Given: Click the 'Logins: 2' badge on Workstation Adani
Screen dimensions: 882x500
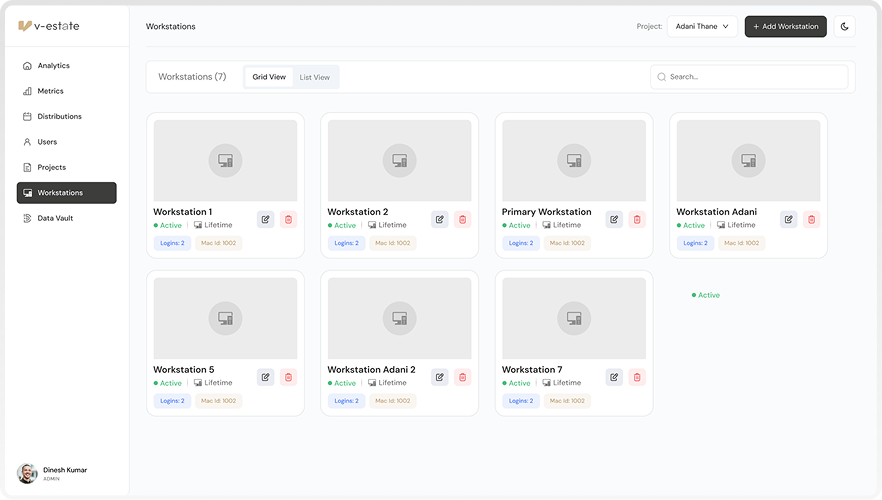Looking at the screenshot, I should click(695, 243).
